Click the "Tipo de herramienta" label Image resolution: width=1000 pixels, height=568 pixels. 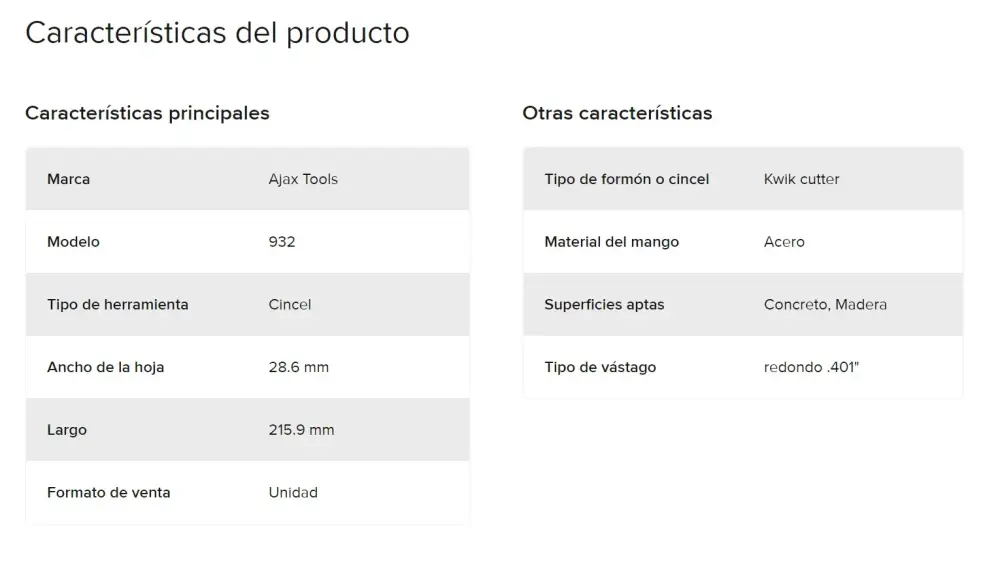point(117,305)
